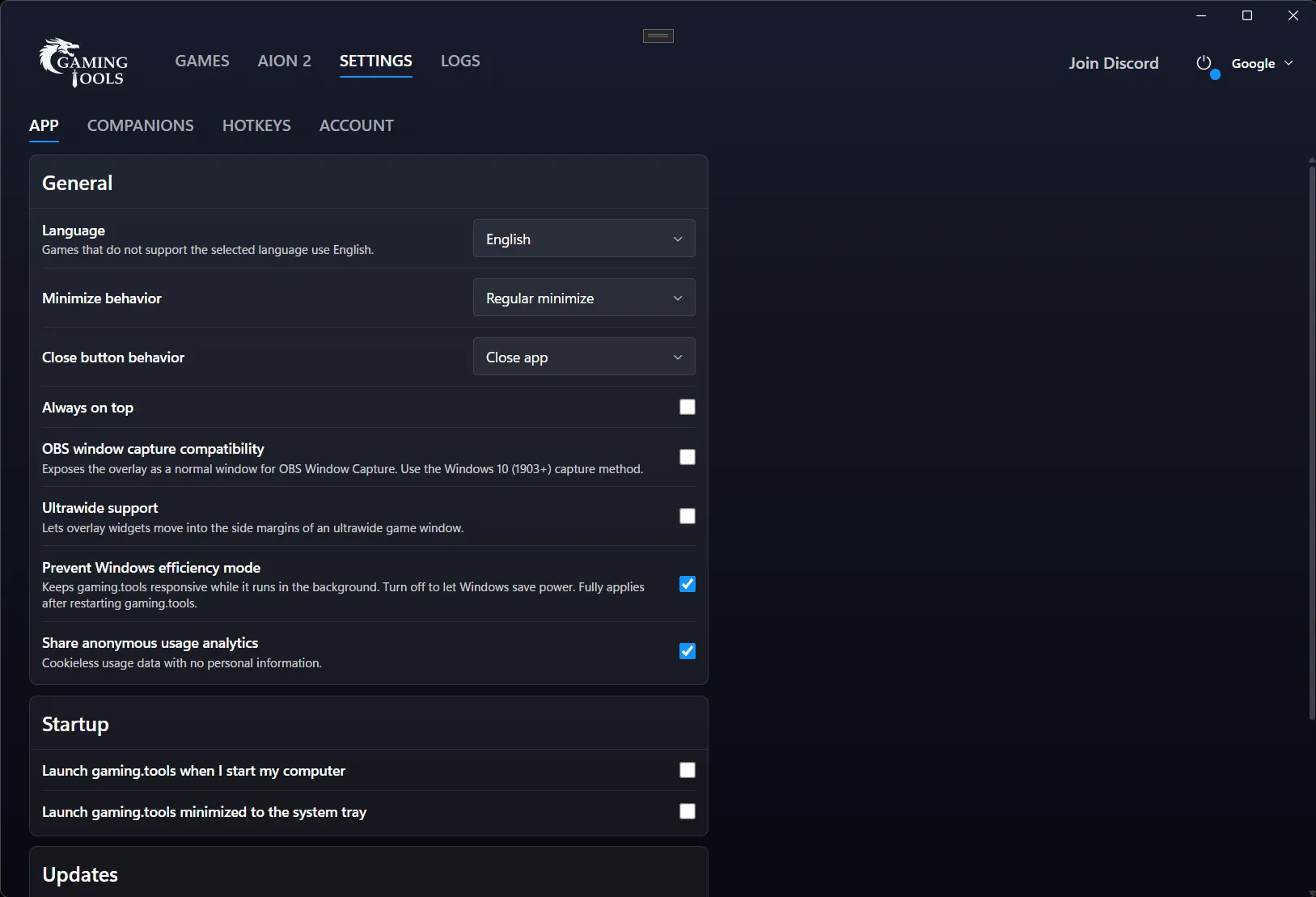Screen dimensions: 1316x897
Task: Click the vertical scrollbar on right edge
Action: (x=1311, y=442)
